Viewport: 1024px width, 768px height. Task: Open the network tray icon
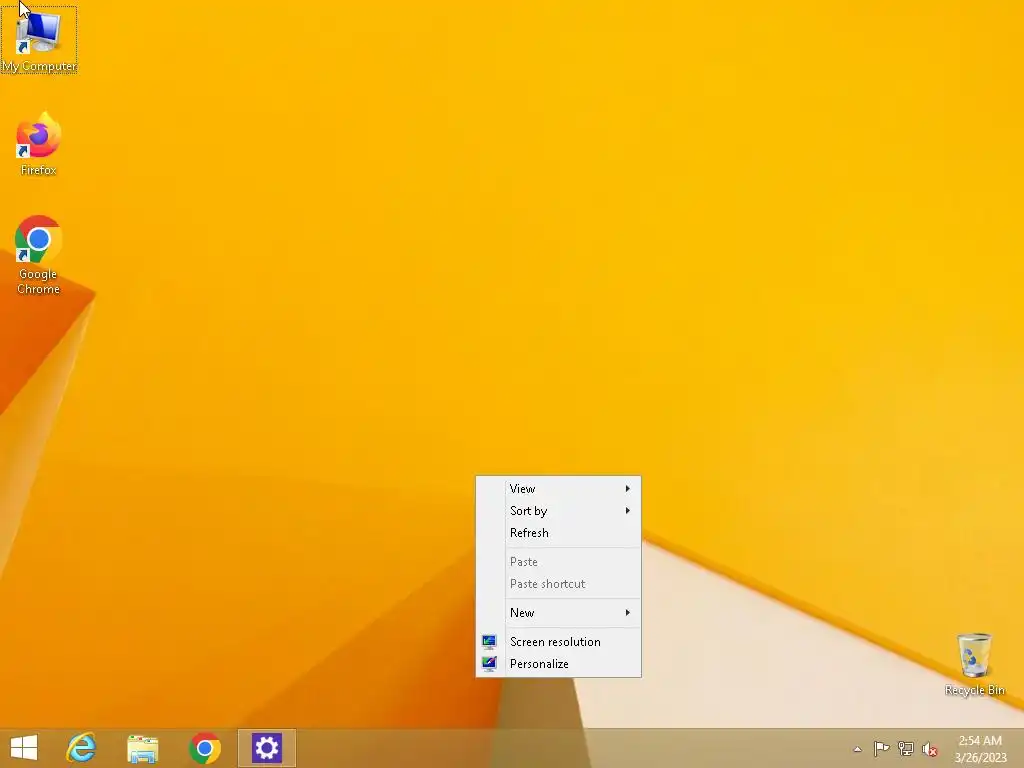coord(906,748)
